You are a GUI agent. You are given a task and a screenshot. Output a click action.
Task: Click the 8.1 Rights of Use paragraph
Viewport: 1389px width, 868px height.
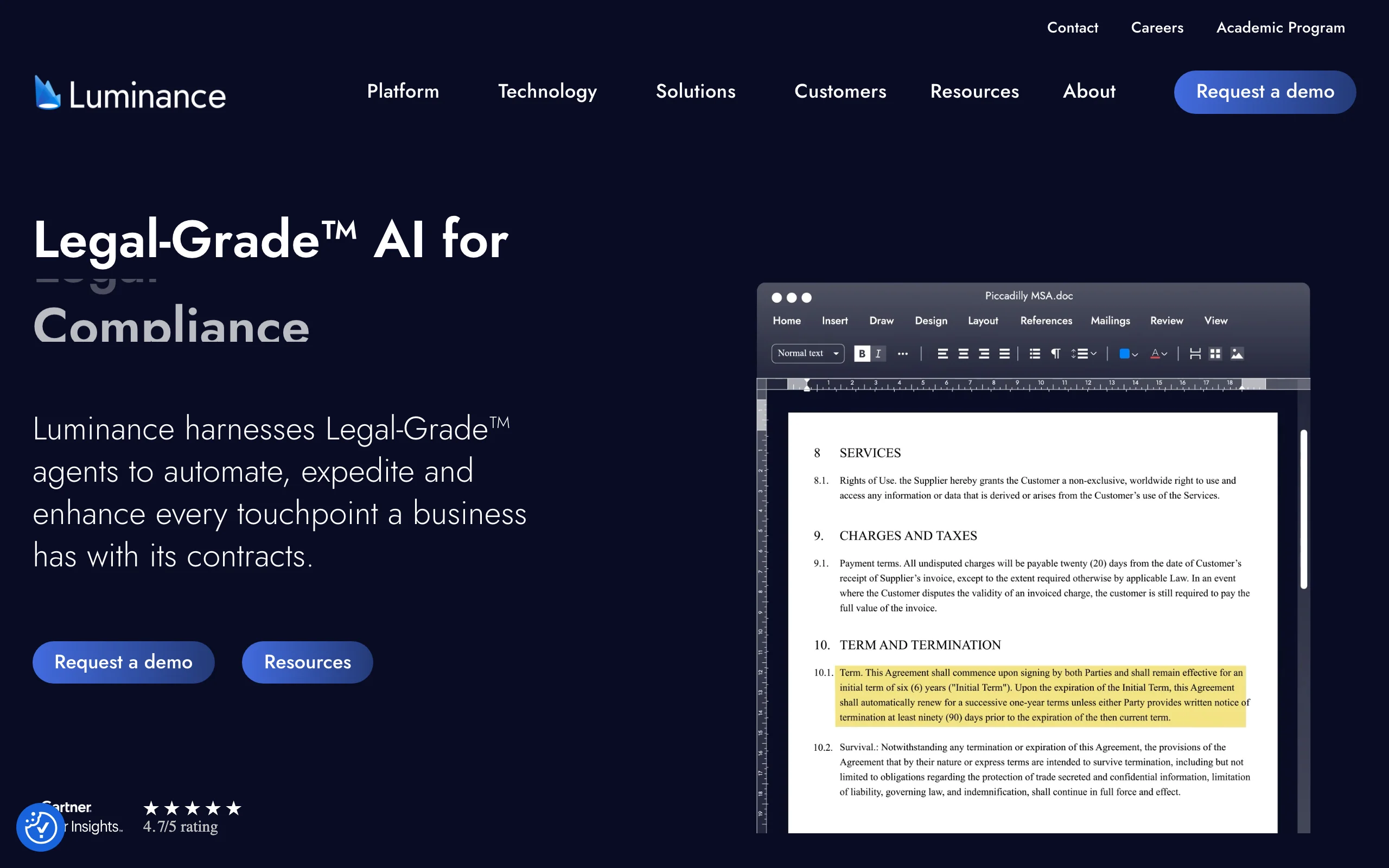pyautogui.click(x=1038, y=488)
